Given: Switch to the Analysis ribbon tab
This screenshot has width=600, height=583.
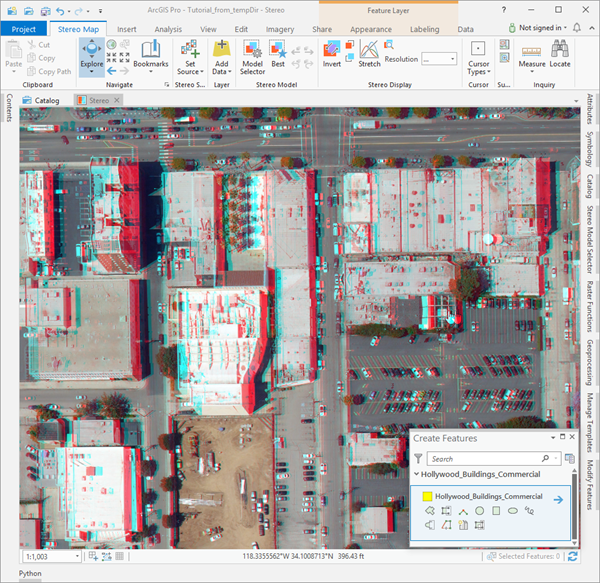Looking at the screenshot, I should point(168,29).
